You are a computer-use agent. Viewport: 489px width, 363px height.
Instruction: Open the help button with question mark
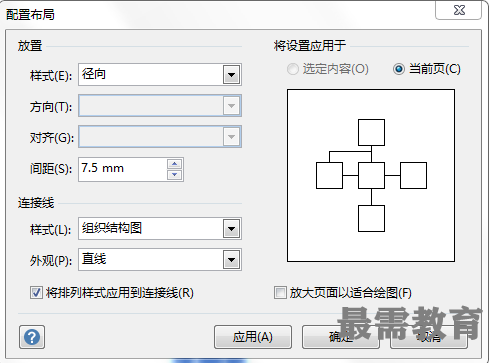pos(32,337)
